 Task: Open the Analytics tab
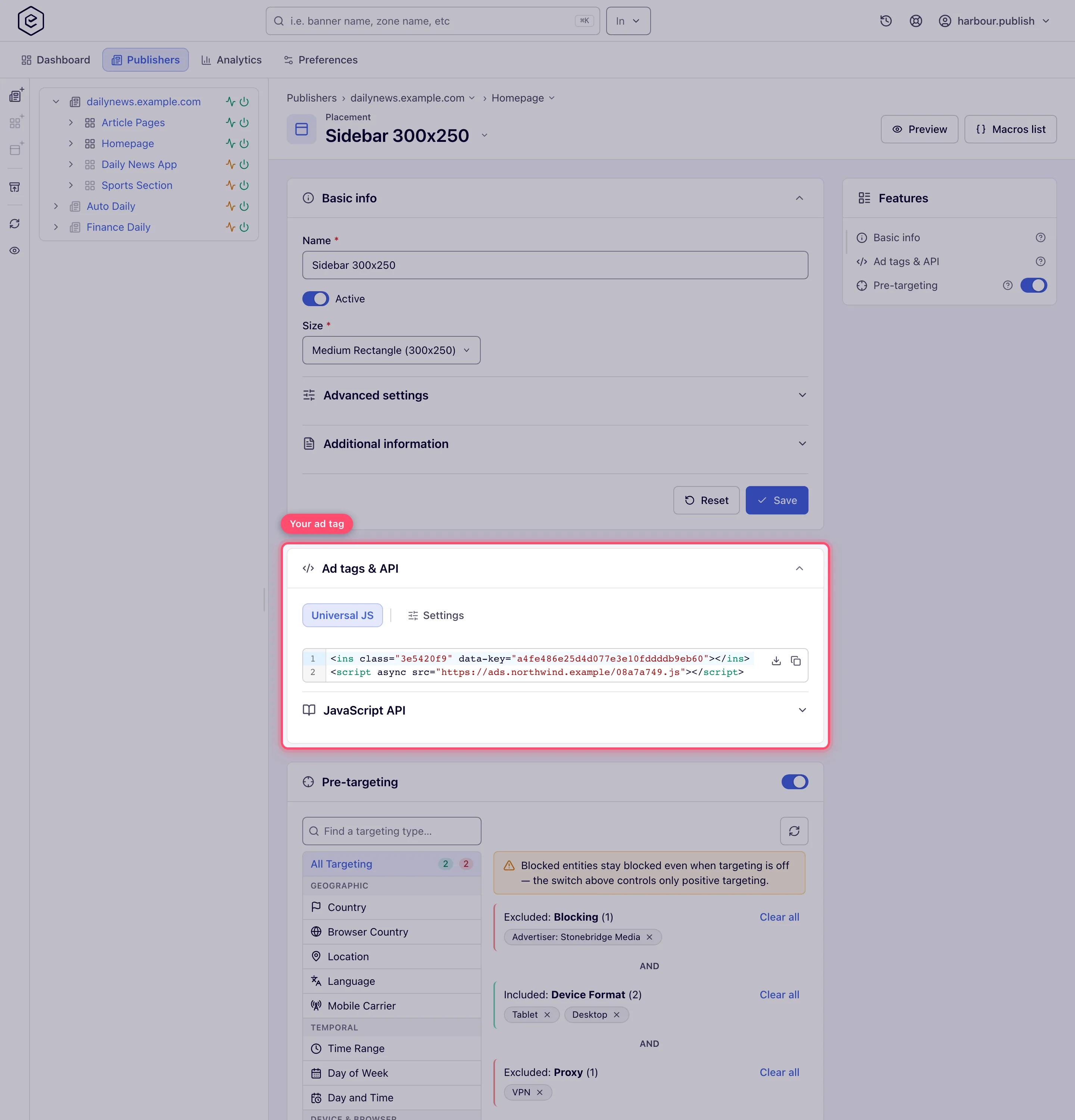tap(231, 60)
